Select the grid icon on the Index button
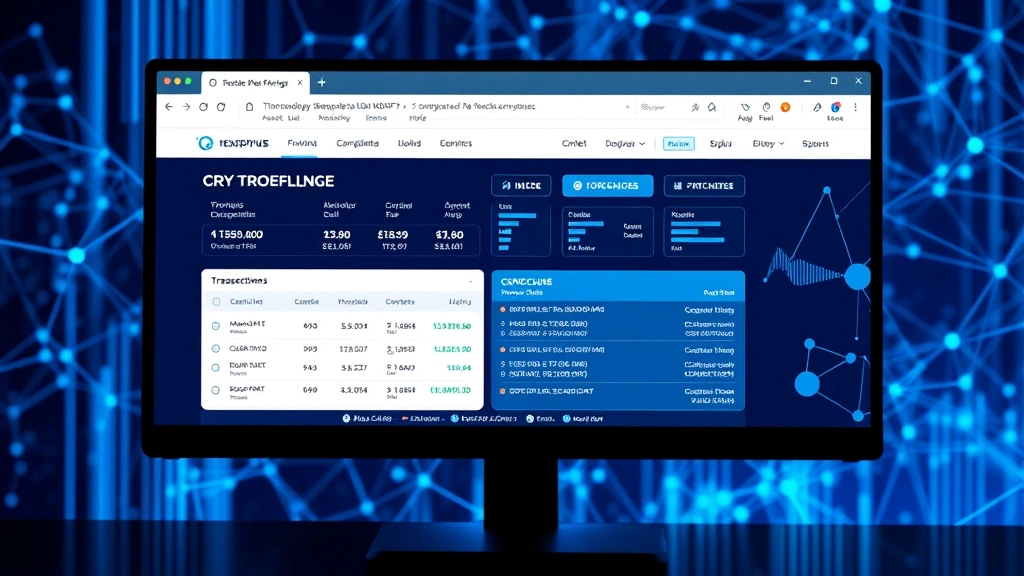 [505, 185]
